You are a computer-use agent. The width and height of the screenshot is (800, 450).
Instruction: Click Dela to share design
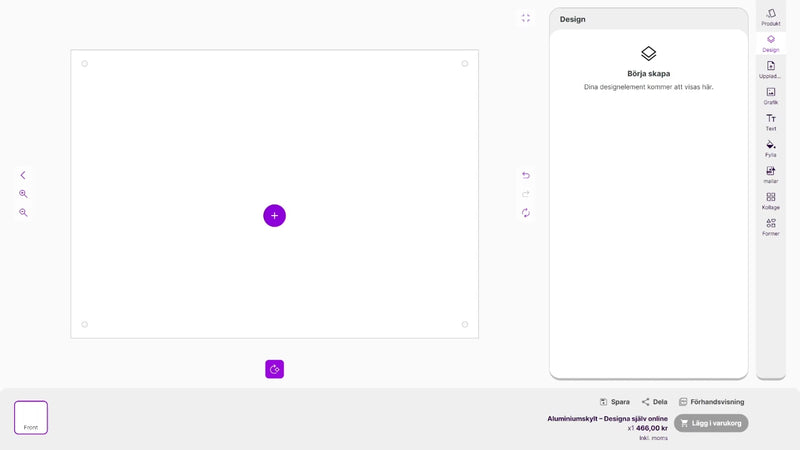(x=654, y=402)
